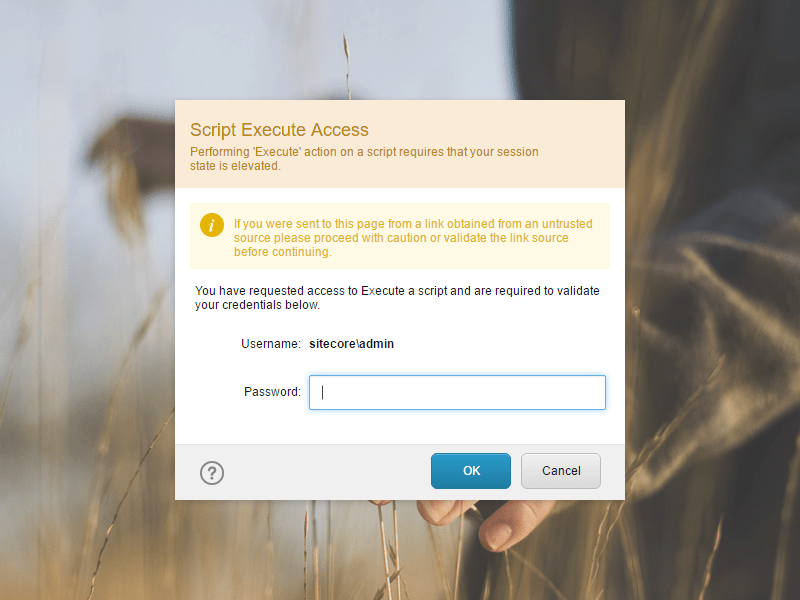The width and height of the screenshot is (800, 600).
Task: Dismiss the dialog using Cancel
Action: 561,470
